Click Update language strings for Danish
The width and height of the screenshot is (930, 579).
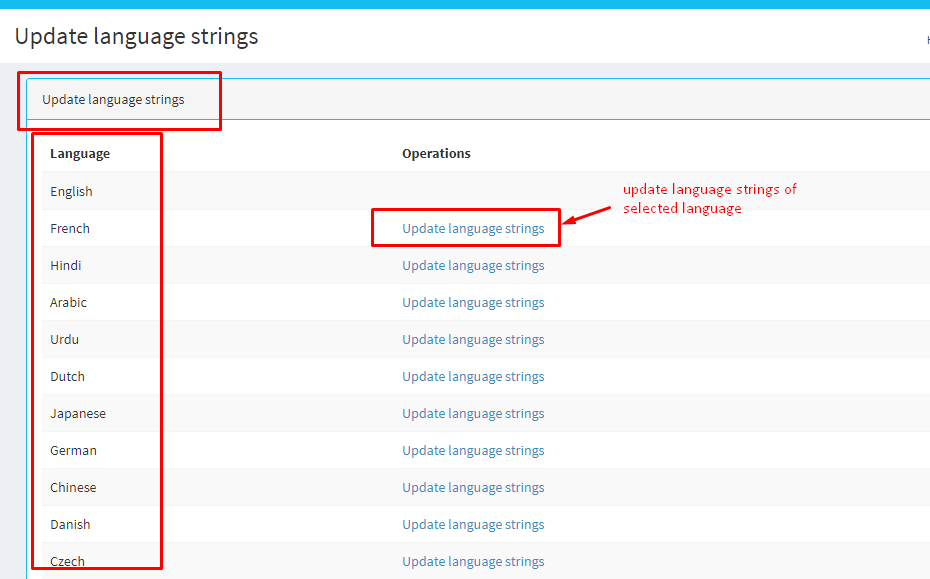[473, 525]
